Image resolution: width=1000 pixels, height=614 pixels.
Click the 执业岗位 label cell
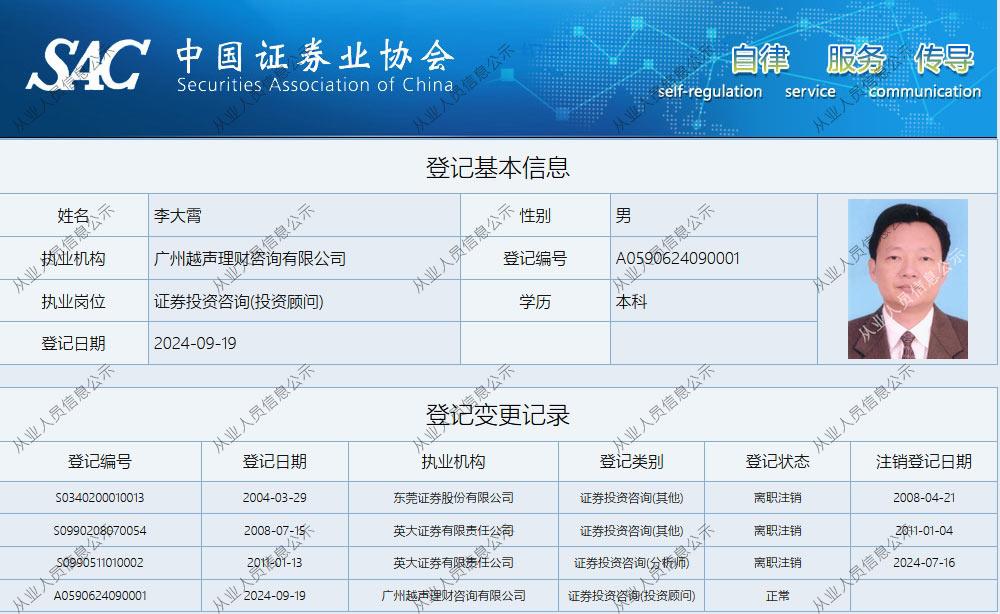pos(73,301)
